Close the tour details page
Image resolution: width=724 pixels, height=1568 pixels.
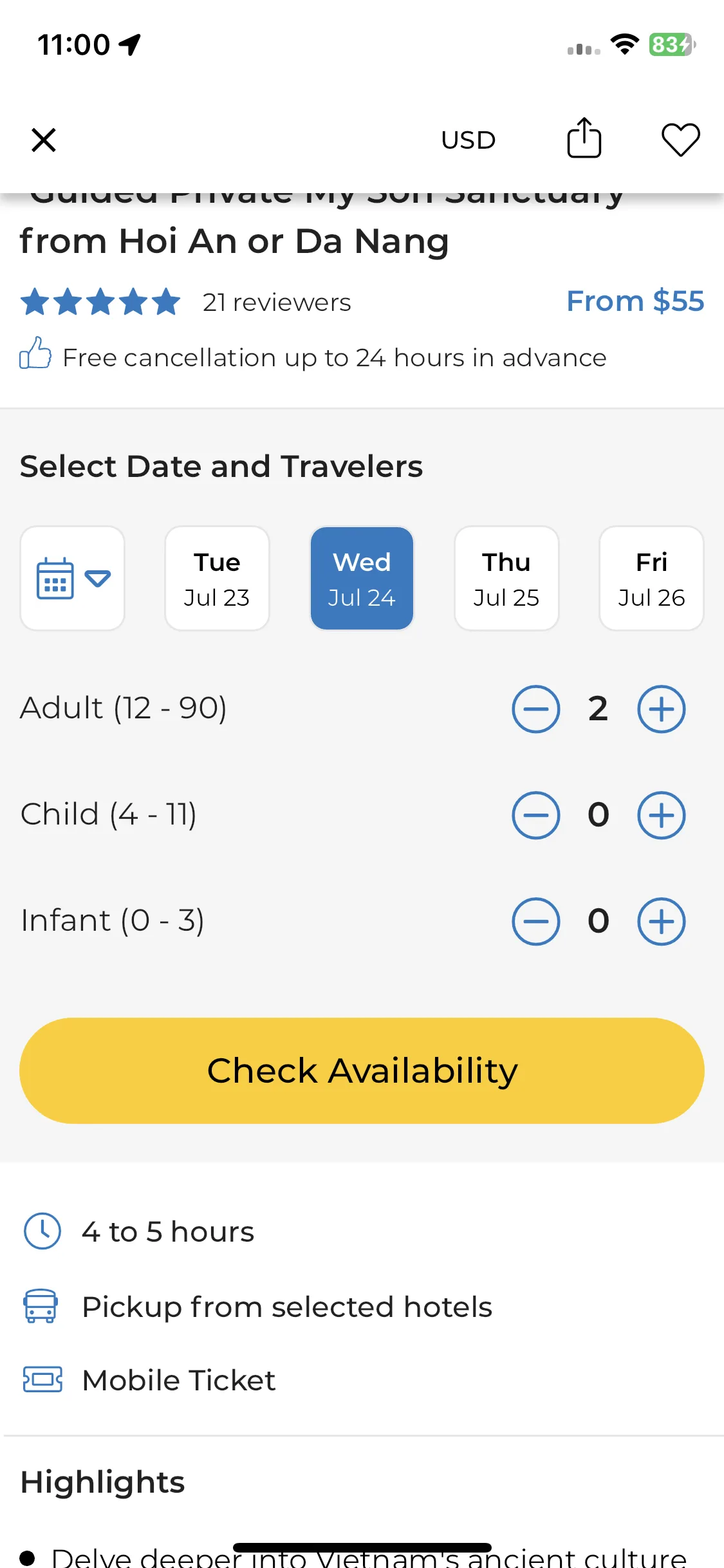point(44,140)
